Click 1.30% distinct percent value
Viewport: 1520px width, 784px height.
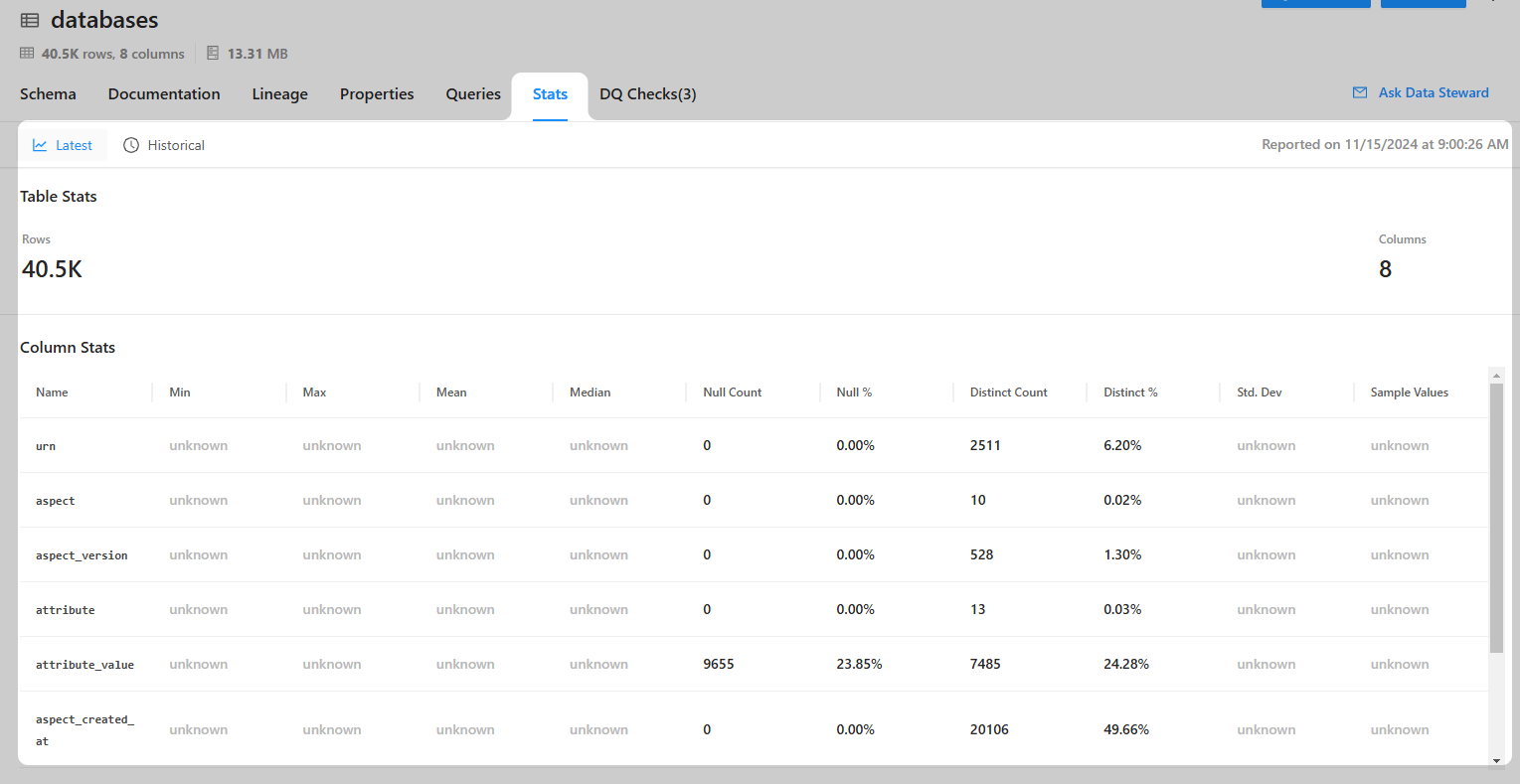tap(1122, 554)
